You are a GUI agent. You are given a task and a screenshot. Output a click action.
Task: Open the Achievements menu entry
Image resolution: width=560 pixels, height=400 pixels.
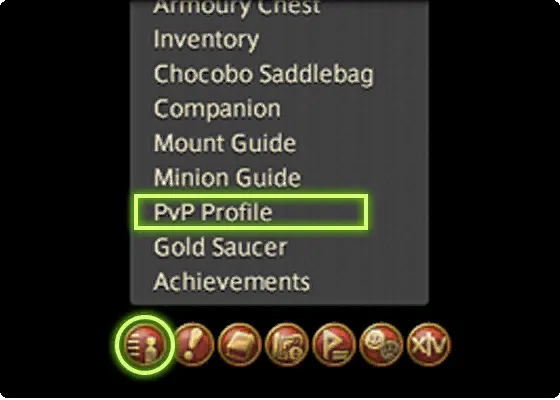pos(231,281)
